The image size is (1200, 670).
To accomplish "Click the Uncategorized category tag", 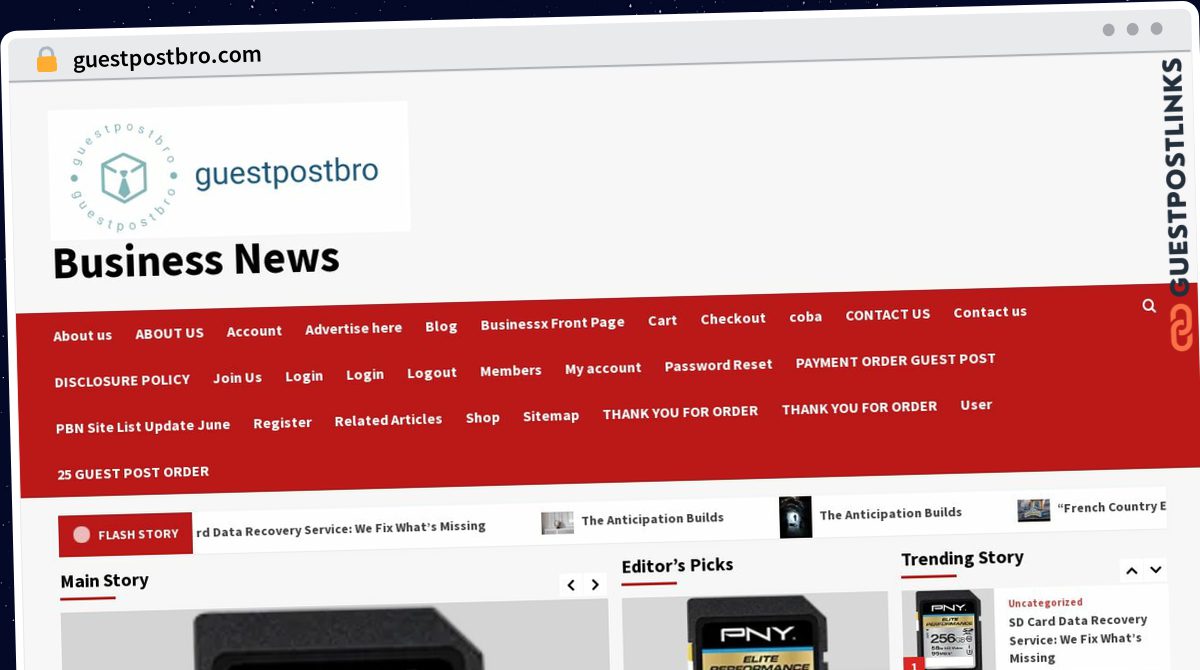I will 1045,603.
